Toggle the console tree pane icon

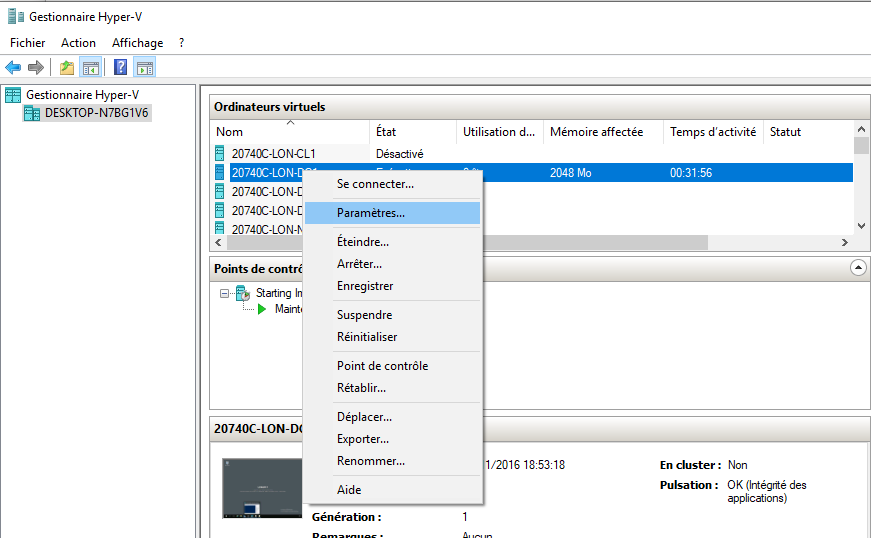click(x=91, y=68)
